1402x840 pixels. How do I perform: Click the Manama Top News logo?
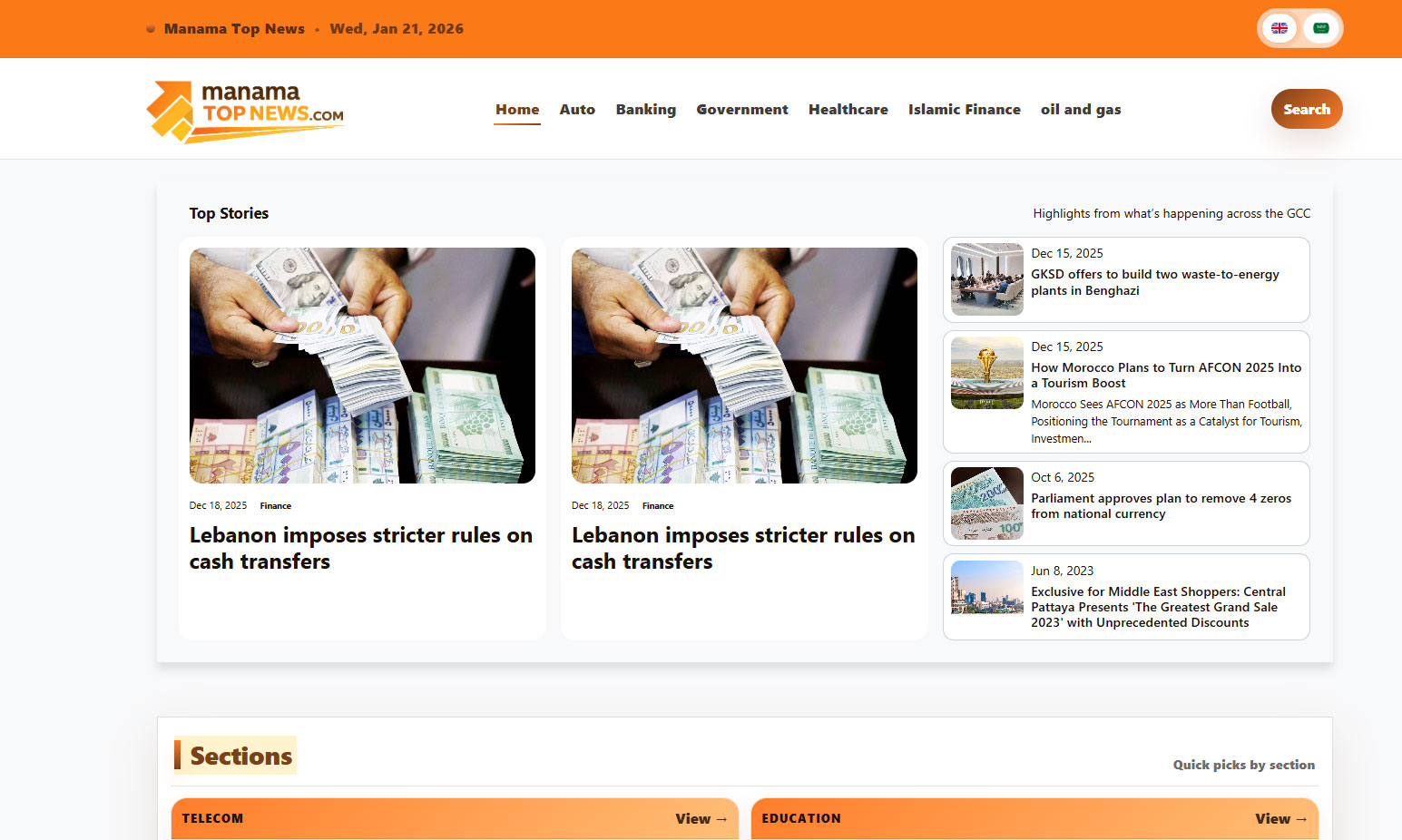[246, 111]
